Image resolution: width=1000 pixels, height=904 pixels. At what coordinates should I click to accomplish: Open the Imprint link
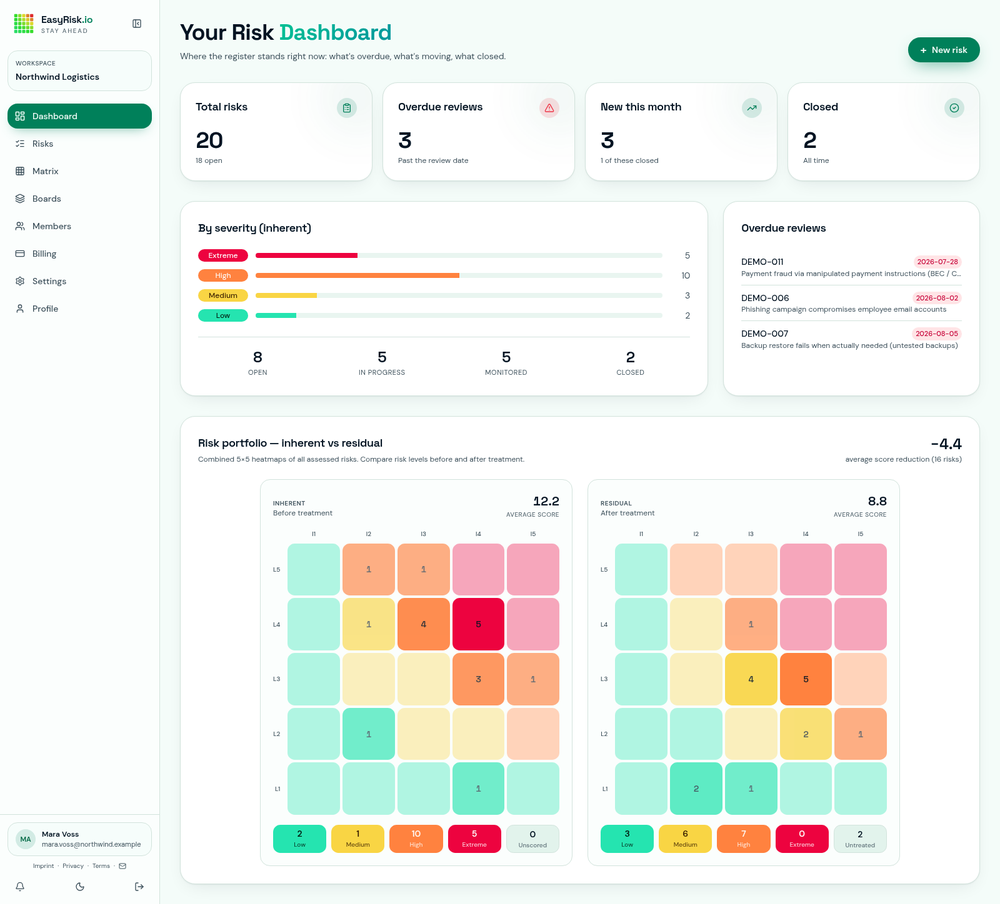point(43,866)
